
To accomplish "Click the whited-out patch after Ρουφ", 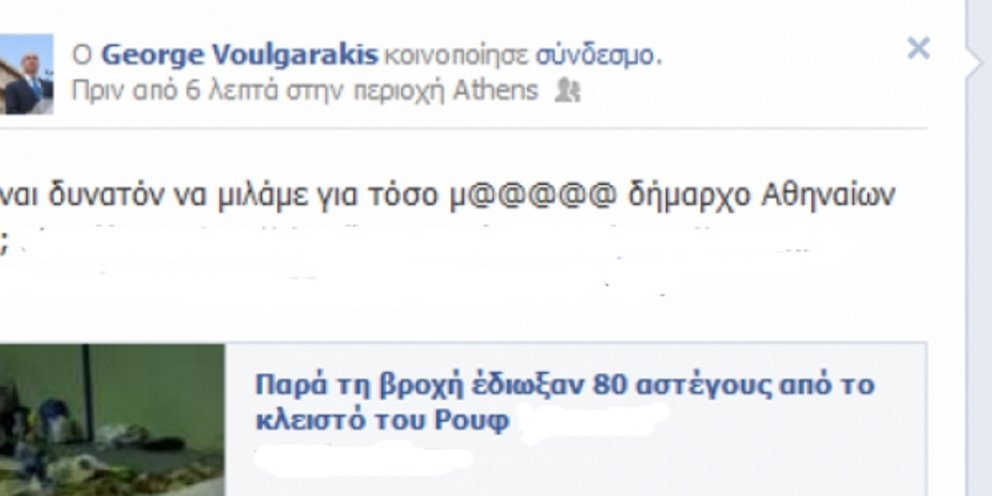I will pyautogui.click(x=593, y=420).
